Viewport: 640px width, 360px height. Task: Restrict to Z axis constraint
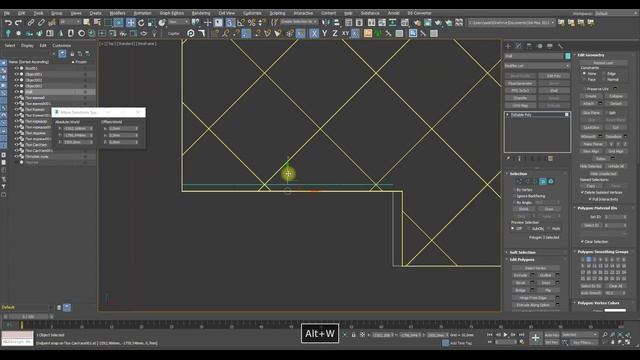click(x=335, y=33)
